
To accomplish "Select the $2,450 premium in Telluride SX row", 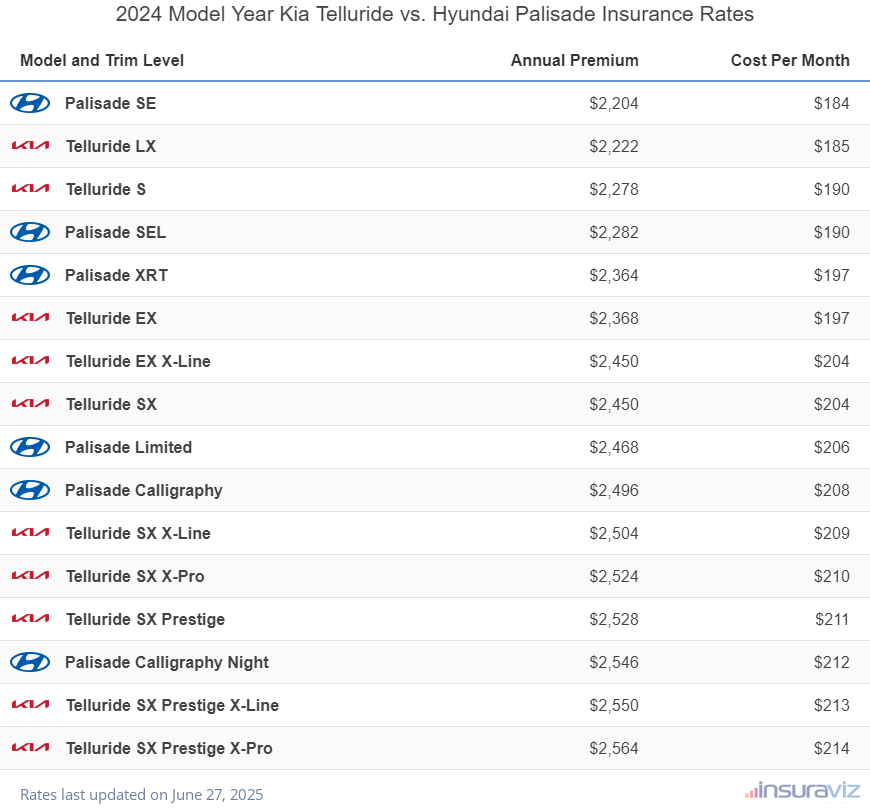I will coord(614,404).
